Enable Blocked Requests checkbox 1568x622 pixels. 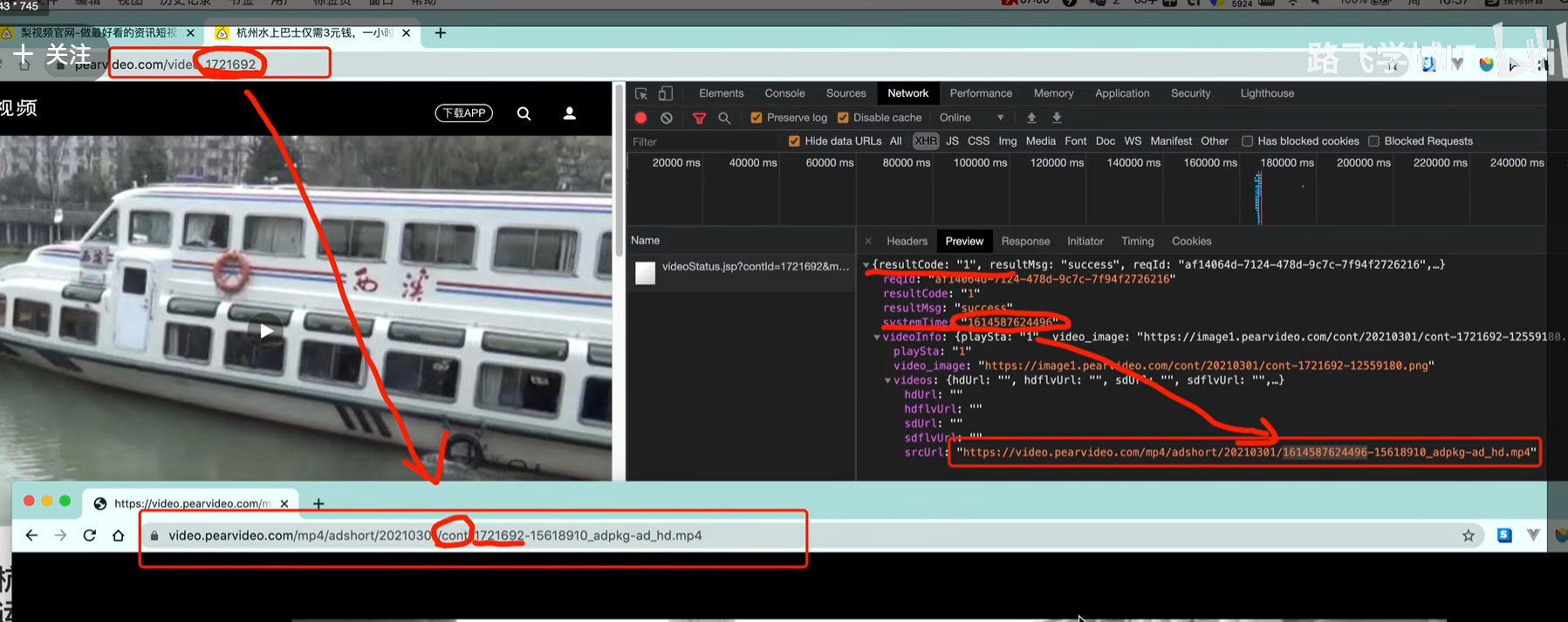[x=1373, y=141]
